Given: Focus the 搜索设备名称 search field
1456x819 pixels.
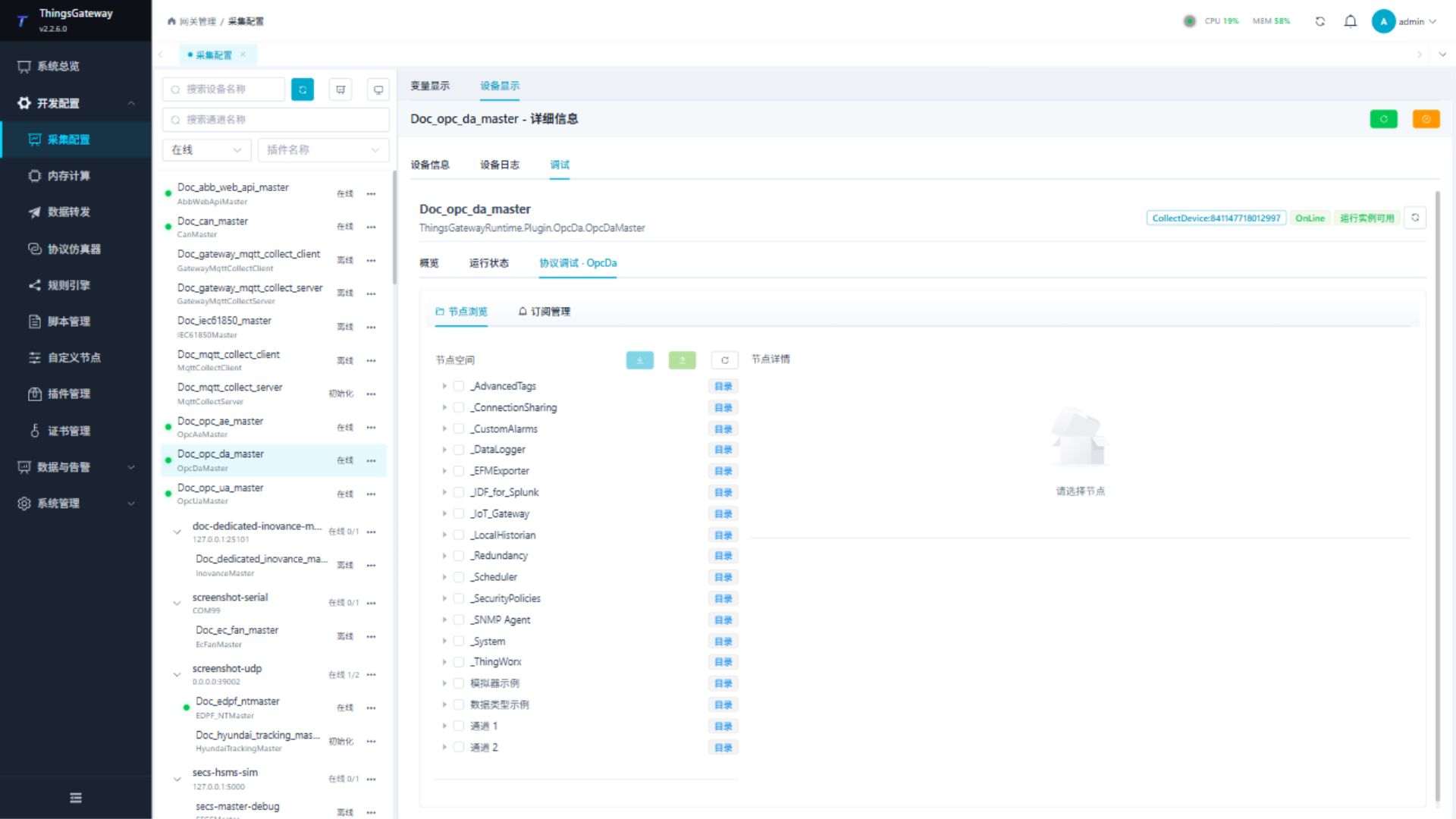Looking at the screenshot, I should 224,89.
